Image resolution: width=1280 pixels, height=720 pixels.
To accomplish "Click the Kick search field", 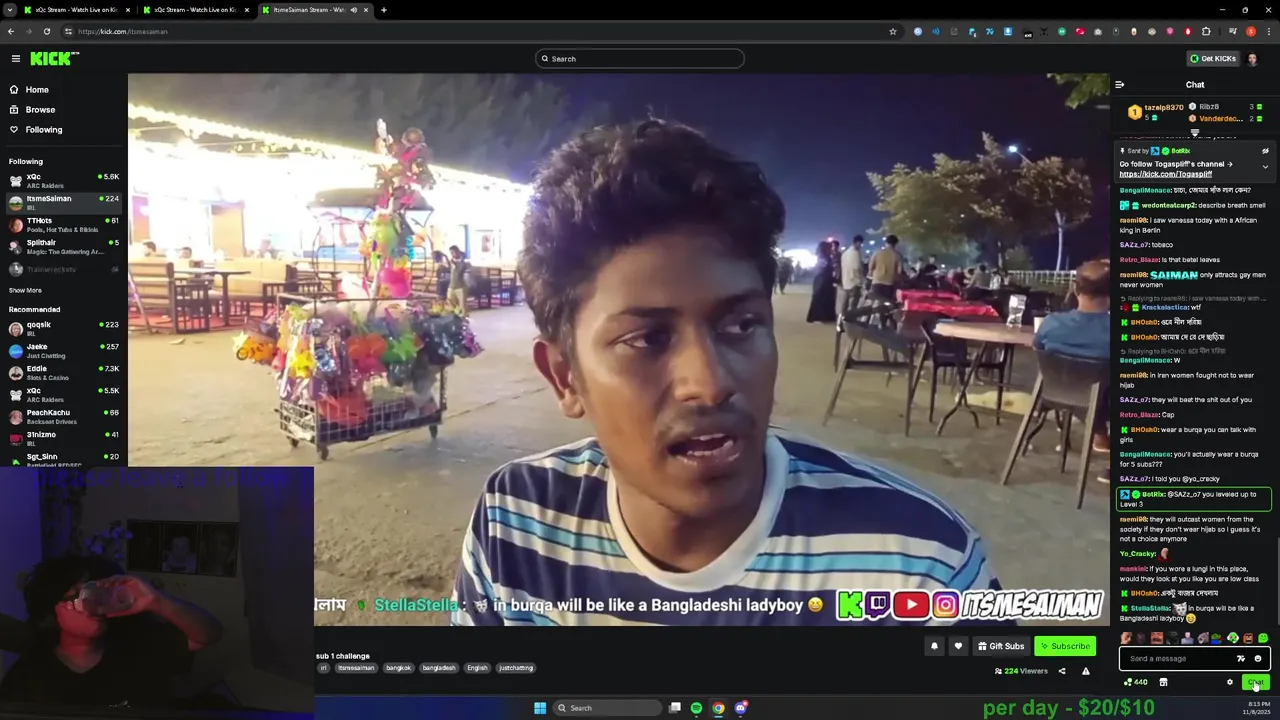I will tap(640, 59).
